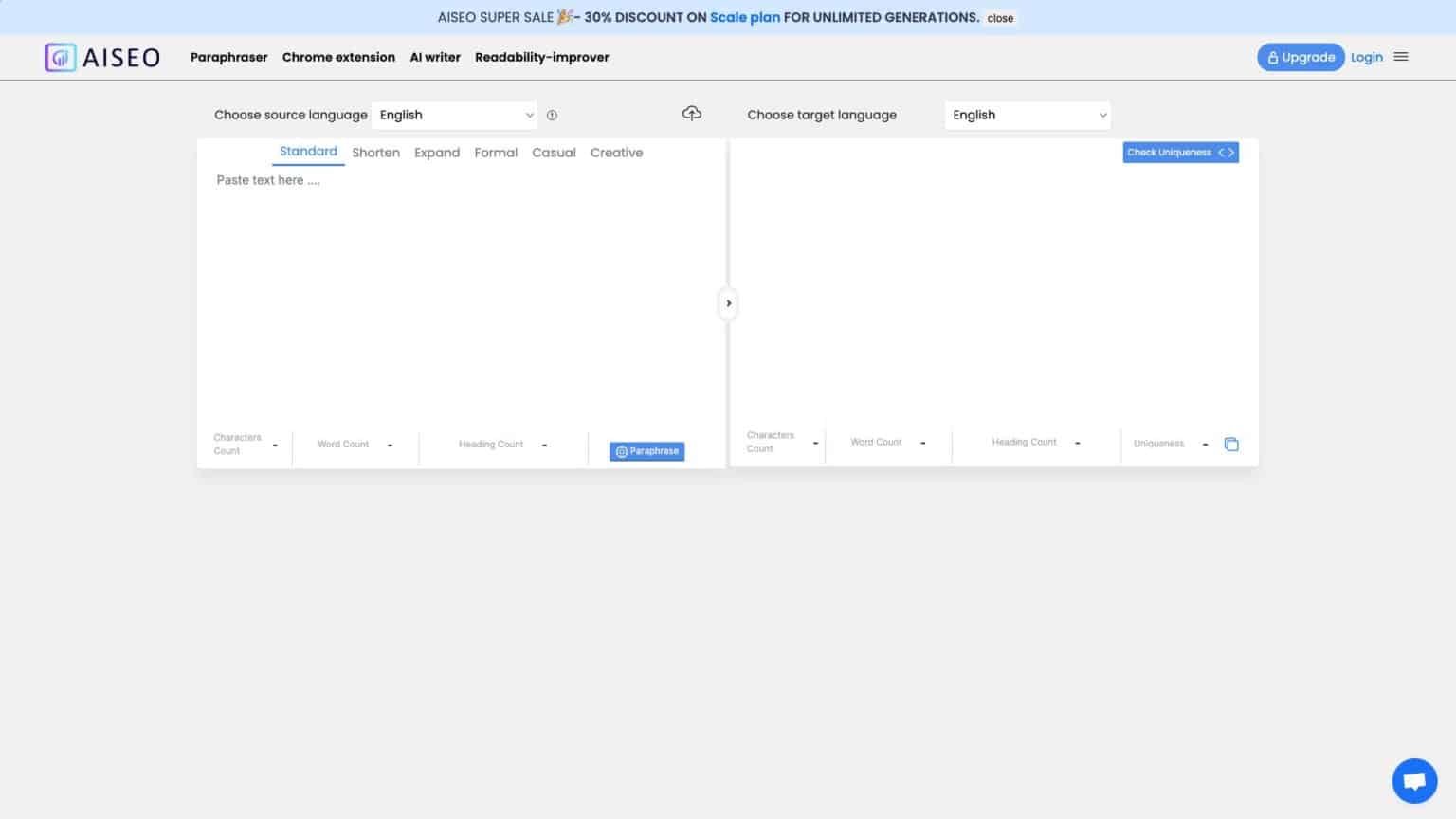The width and height of the screenshot is (1456, 819).
Task: Copy output with the copy icon
Action: click(1231, 444)
